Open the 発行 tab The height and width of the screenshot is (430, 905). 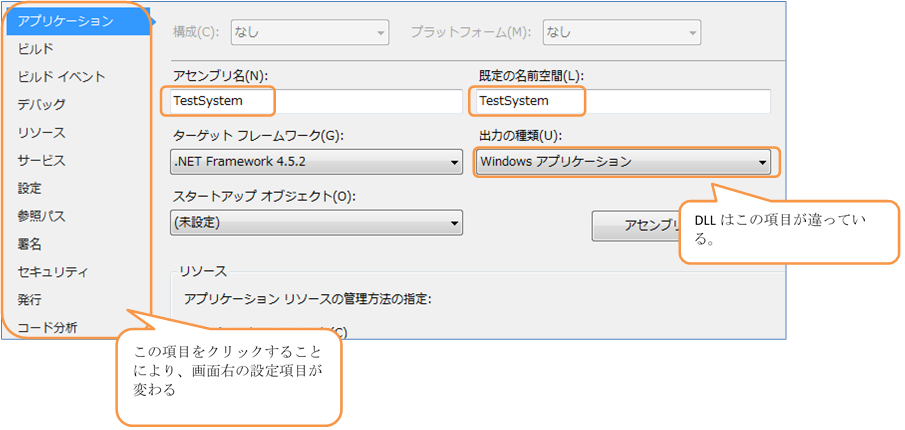pyautogui.click(x=30, y=299)
